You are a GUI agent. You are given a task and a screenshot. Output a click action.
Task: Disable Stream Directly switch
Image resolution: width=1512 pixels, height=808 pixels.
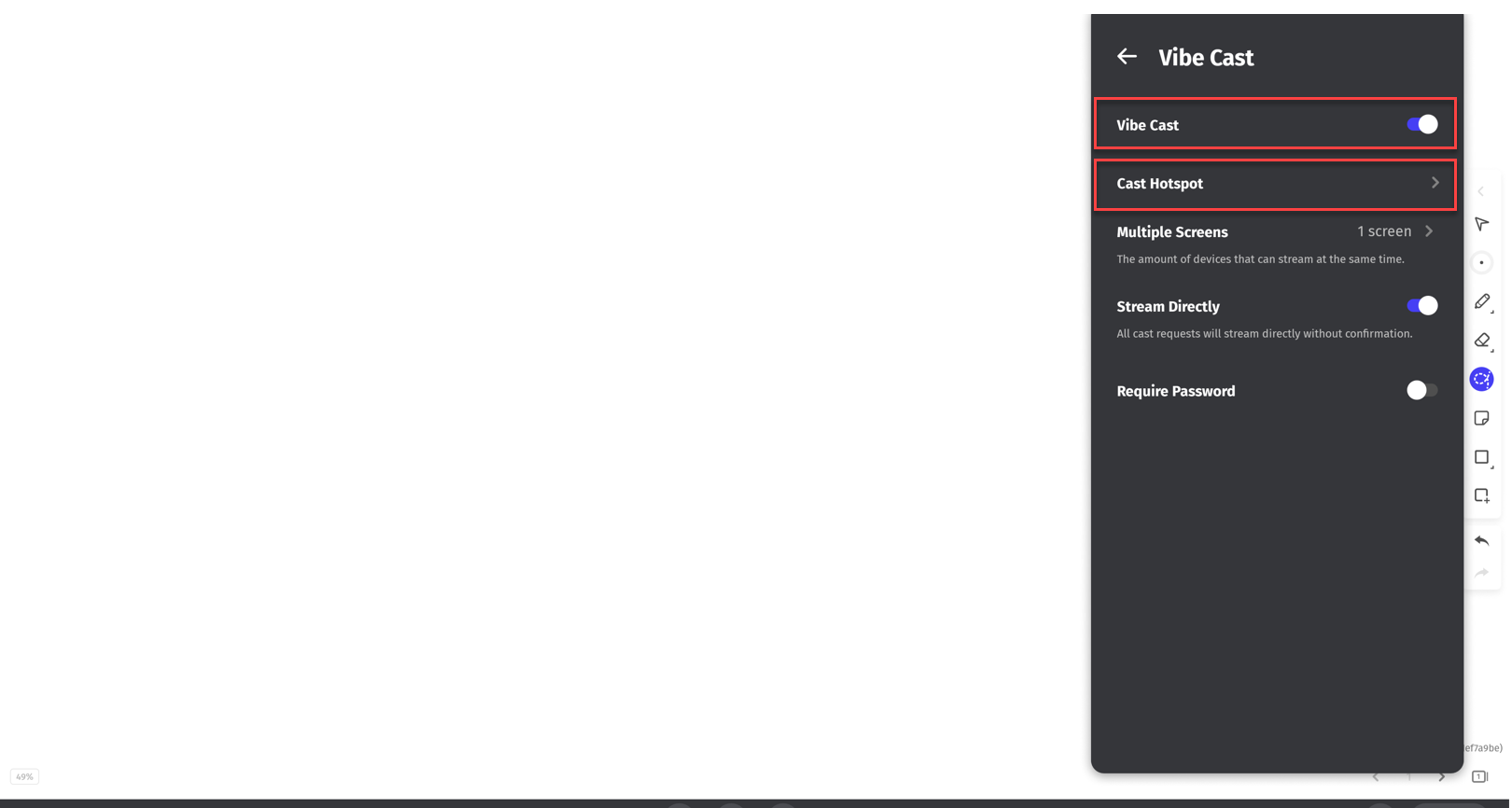click(1421, 306)
